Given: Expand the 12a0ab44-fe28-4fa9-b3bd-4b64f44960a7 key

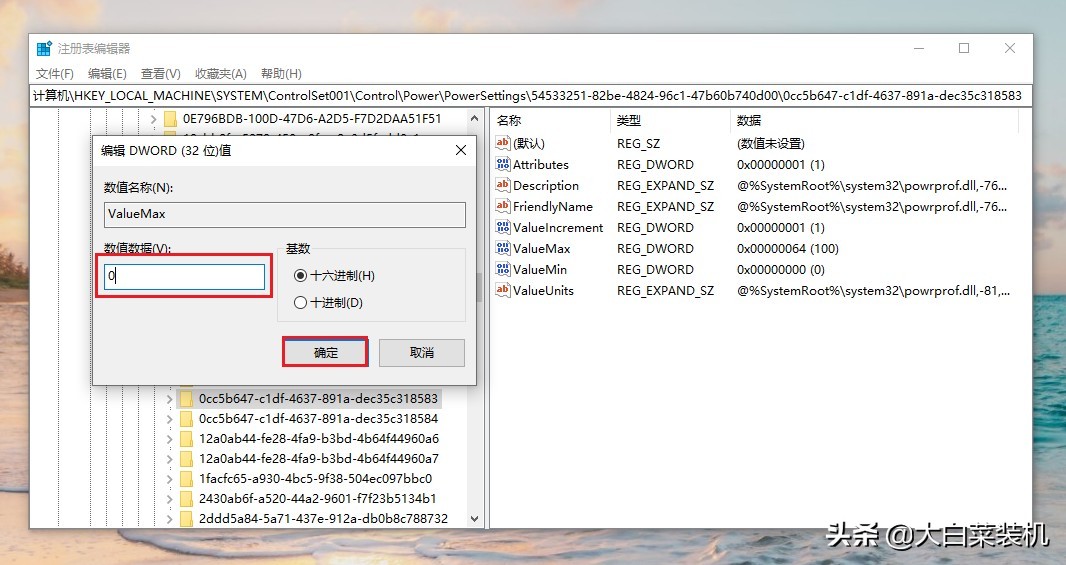Looking at the screenshot, I should tap(169, 459).
